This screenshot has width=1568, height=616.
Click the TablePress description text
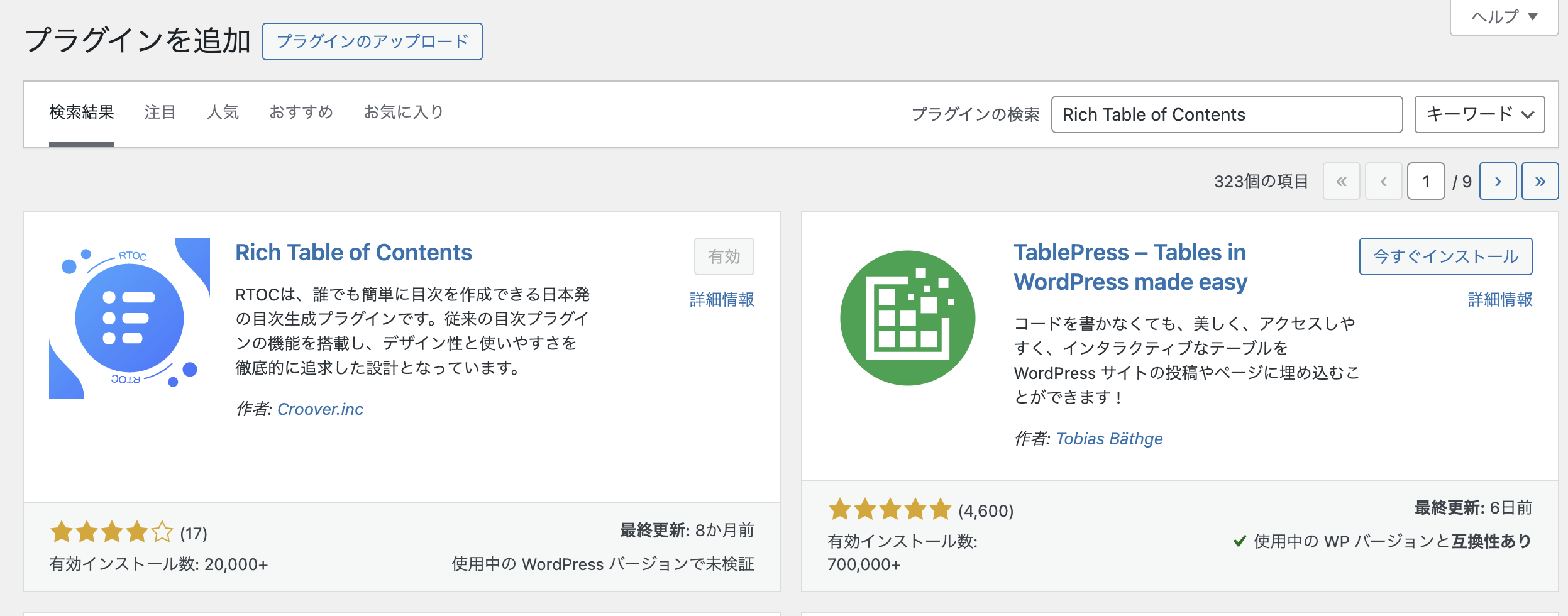1186,360
